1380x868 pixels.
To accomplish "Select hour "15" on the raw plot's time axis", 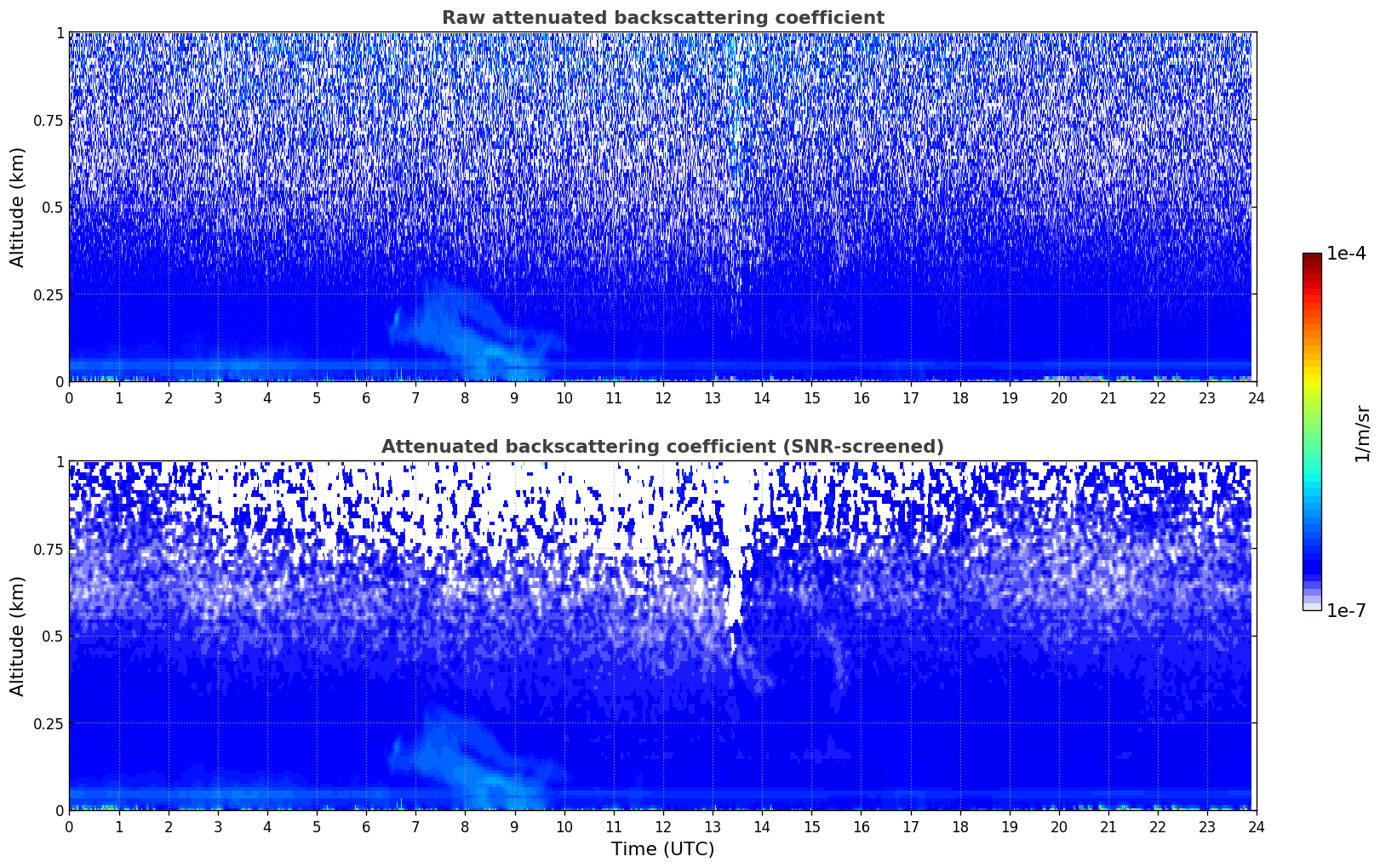I will [x=811, y=397].
